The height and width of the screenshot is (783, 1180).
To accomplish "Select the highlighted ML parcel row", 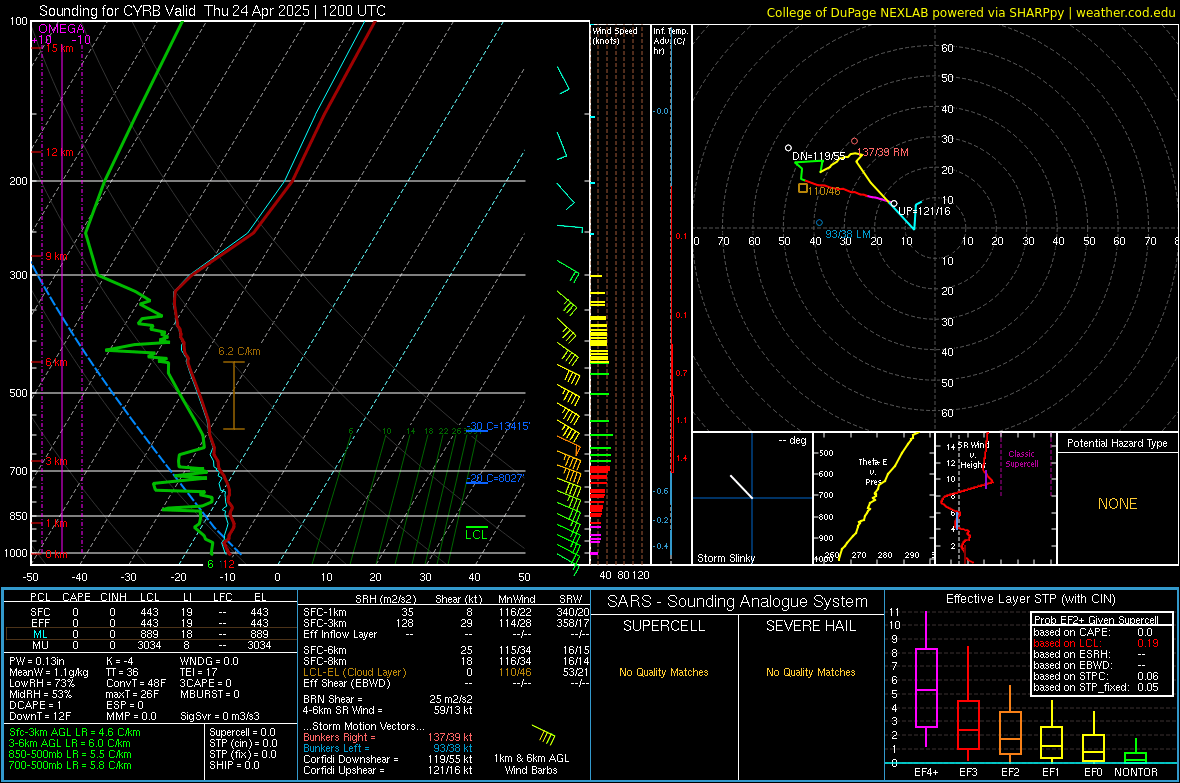I will 151,634.
